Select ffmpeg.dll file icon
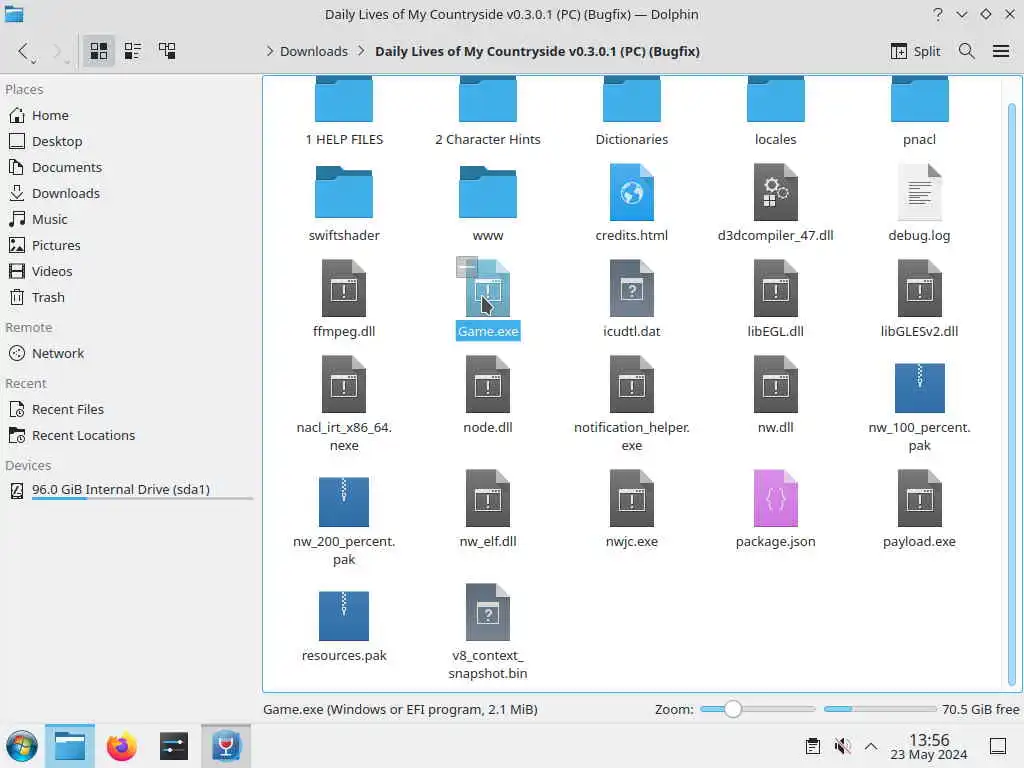 pos(344,288)
